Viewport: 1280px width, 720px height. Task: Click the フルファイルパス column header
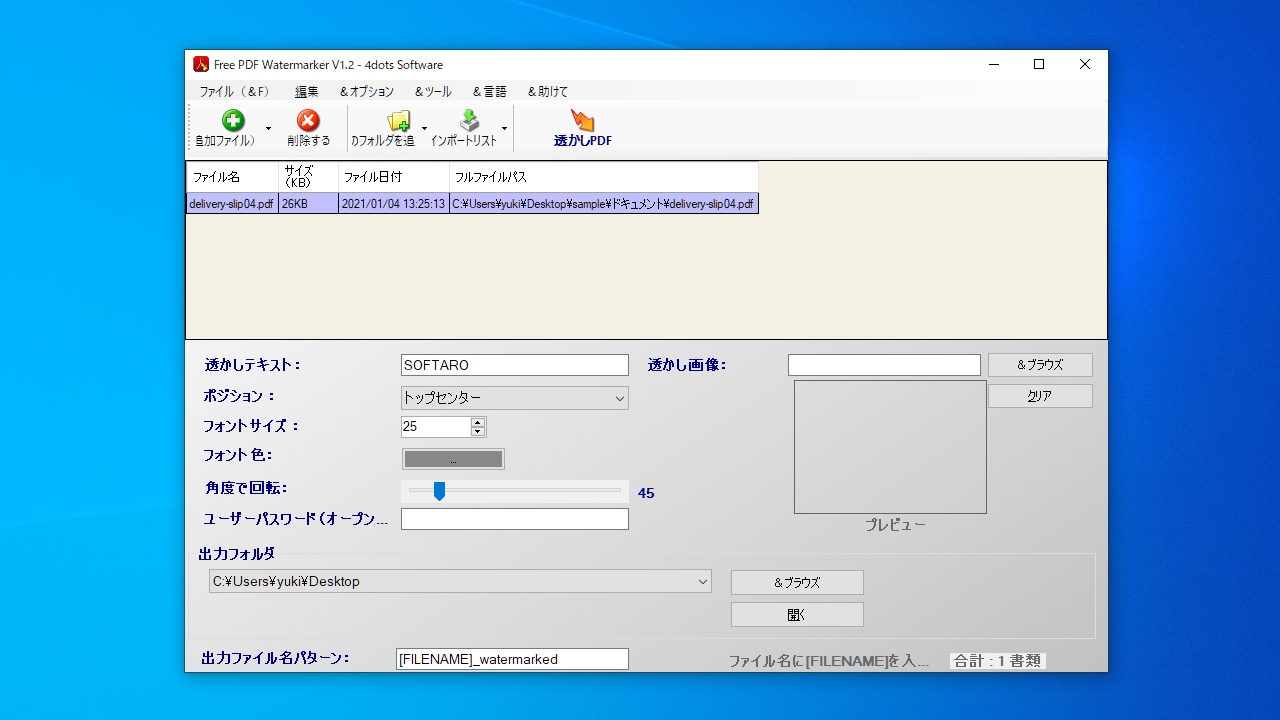click(x=604, y=177)
